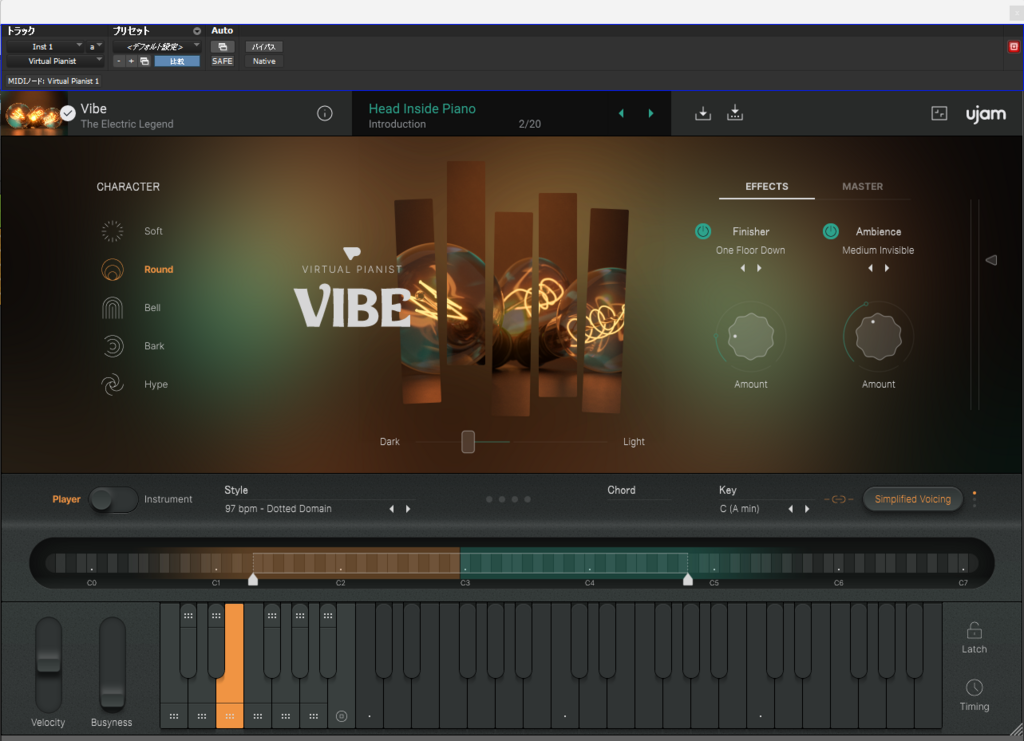Image resolution: width=1024 pixels, height=741 pixels.
Task: Select the Bell character icon
Action: [x=112, y=307]
